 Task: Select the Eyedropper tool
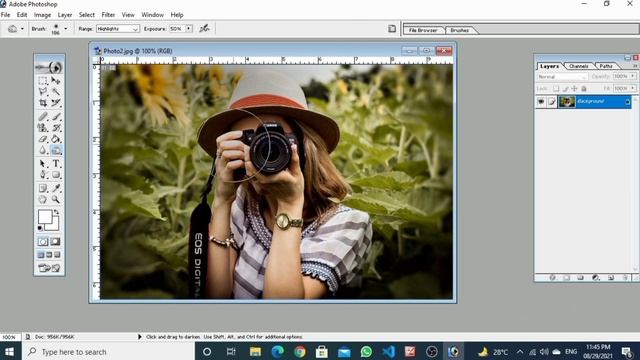(x=56, y=188)
